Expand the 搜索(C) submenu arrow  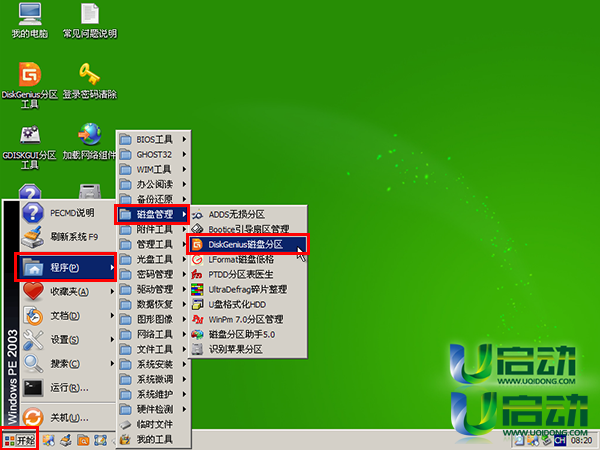[112, 364]
